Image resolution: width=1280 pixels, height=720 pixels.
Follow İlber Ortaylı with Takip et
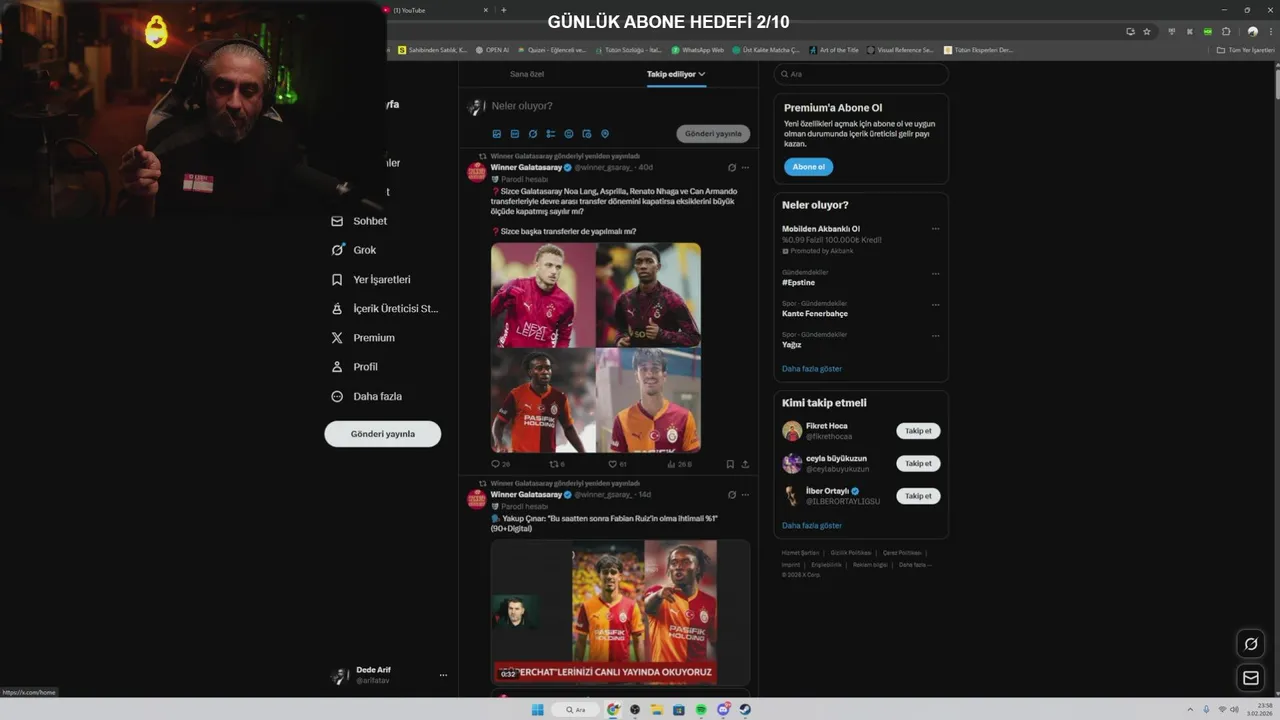click(918, 496)
